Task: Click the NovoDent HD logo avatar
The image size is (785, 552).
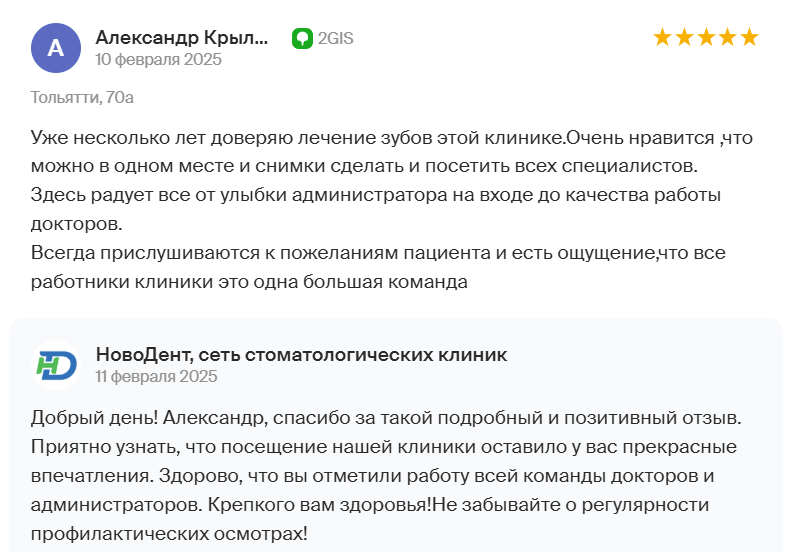Action: coord(56,365)
